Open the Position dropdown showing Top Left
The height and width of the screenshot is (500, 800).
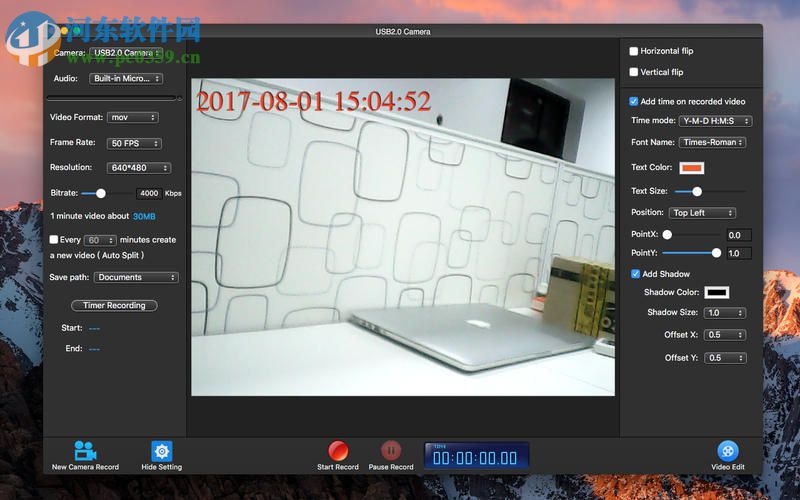point(702,213)
